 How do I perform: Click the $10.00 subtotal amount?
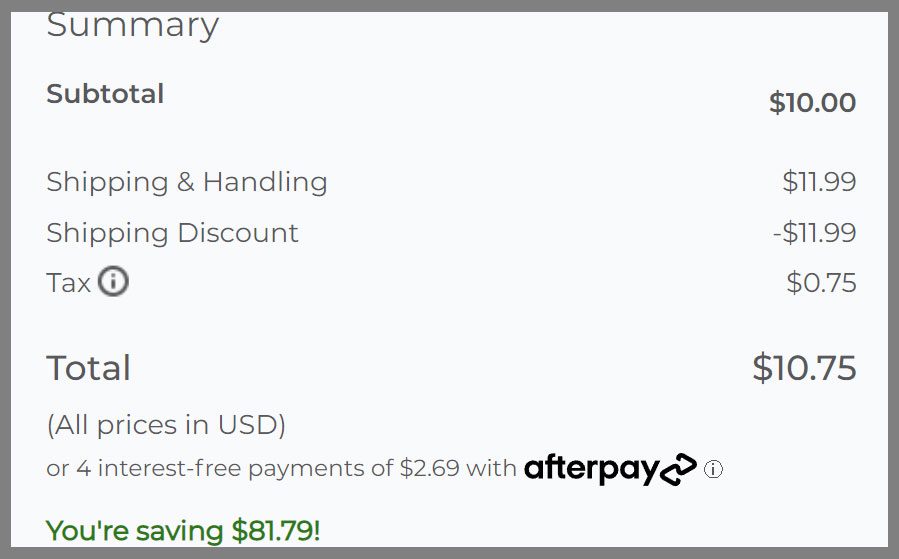tap(812, 102)
